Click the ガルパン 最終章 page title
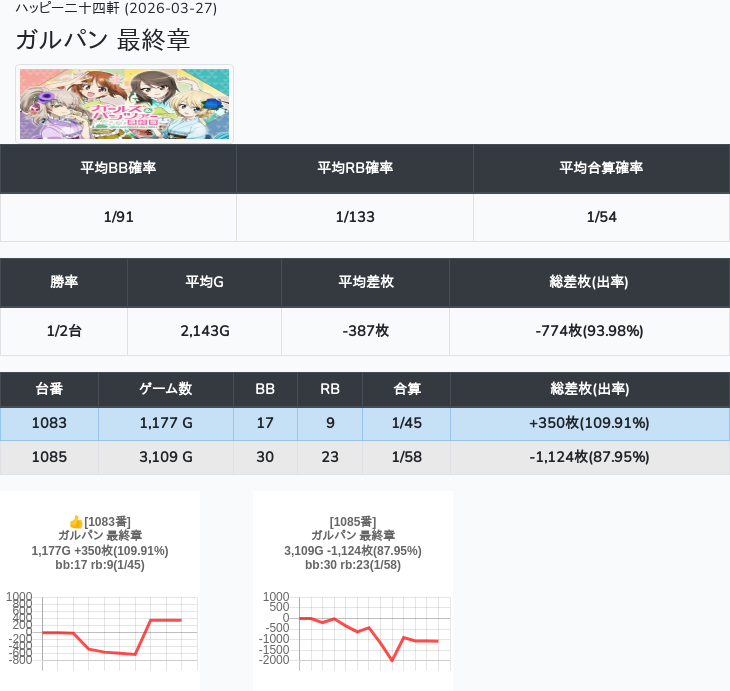 pos(103,40)
